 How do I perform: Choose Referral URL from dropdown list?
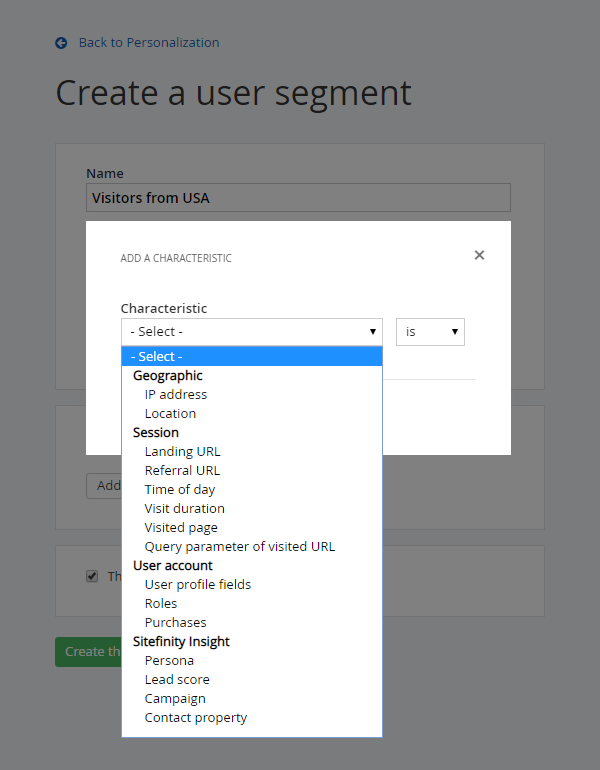182,471
